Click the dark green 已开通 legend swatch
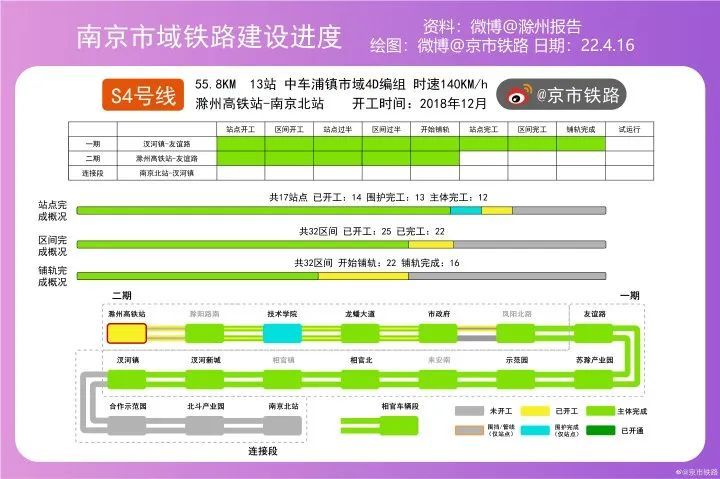Screen dimensions: 720x479 [600, 430]
